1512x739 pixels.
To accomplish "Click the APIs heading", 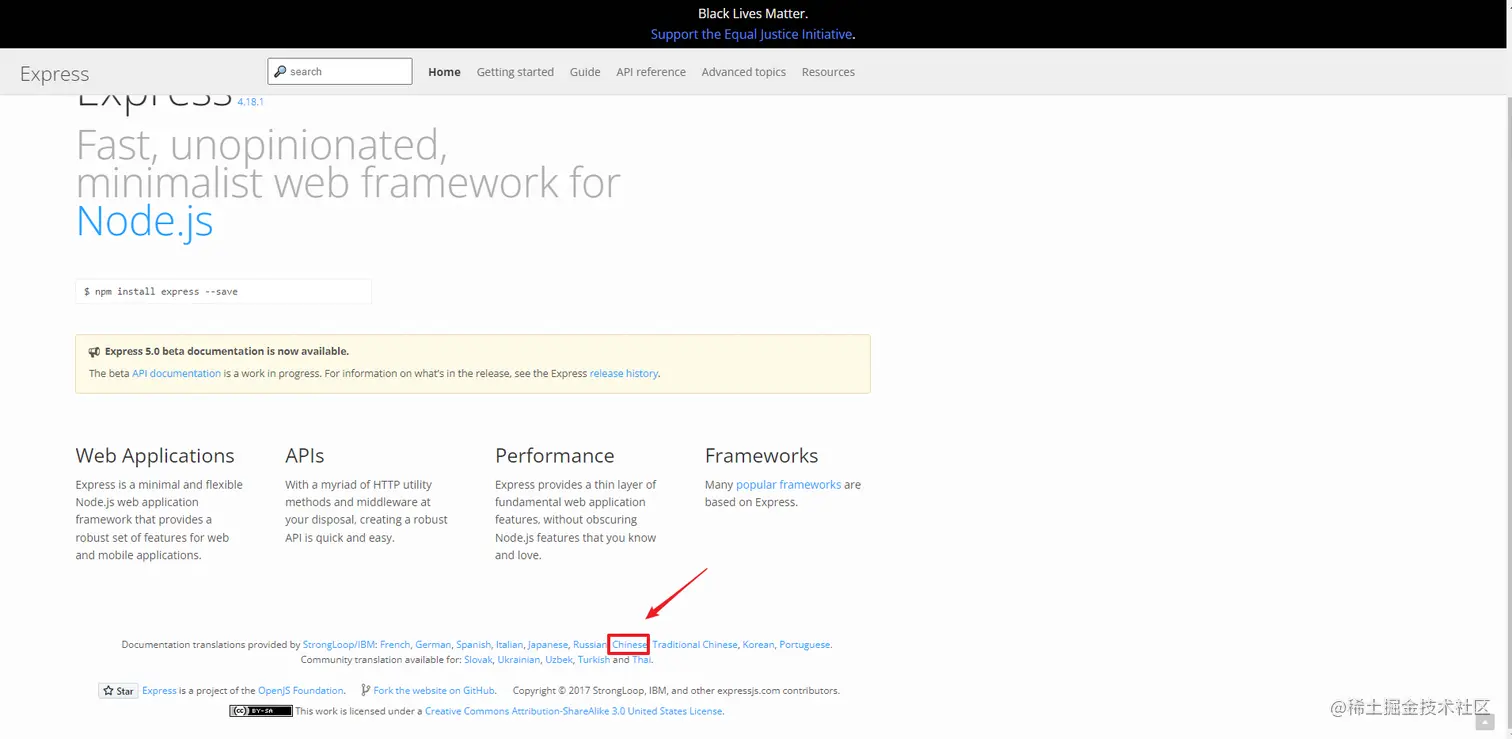I will pyautogui.click(x=305, y=456).
